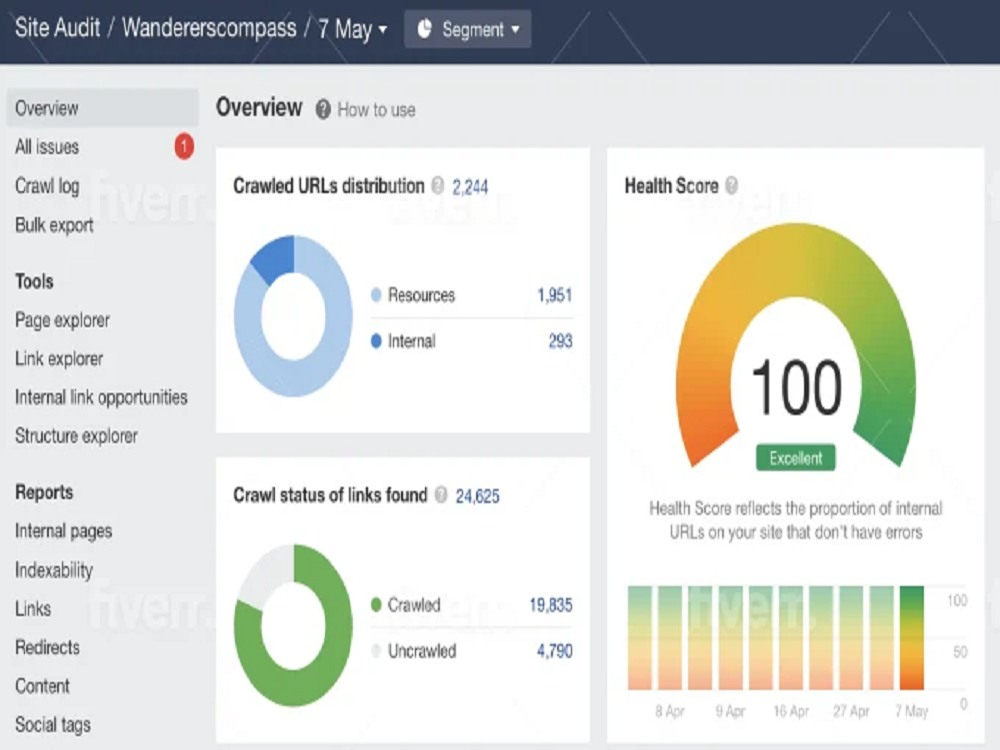Open the Indexability report
Image resolution: width=1000 pixels, height=750 pixels.
54,570
